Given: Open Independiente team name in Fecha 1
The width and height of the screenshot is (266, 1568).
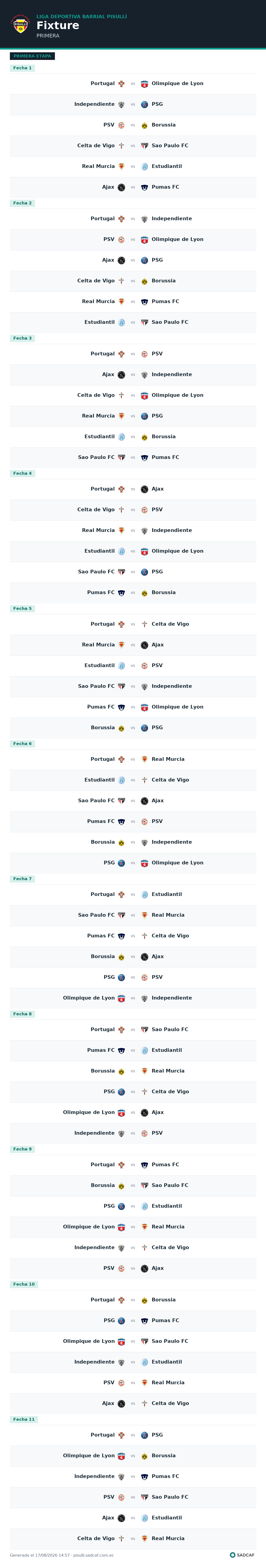Looking at the screenshot, I should point(94,104).
